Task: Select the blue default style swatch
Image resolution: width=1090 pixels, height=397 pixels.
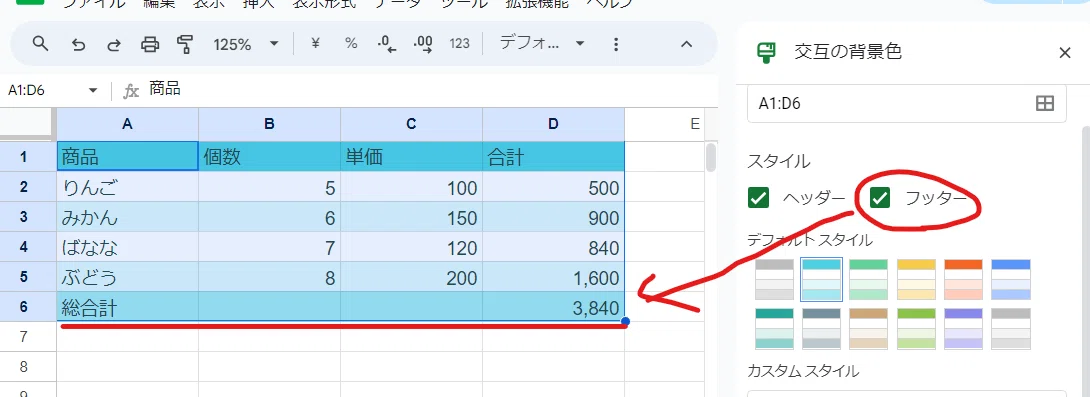Action: 1011,279
